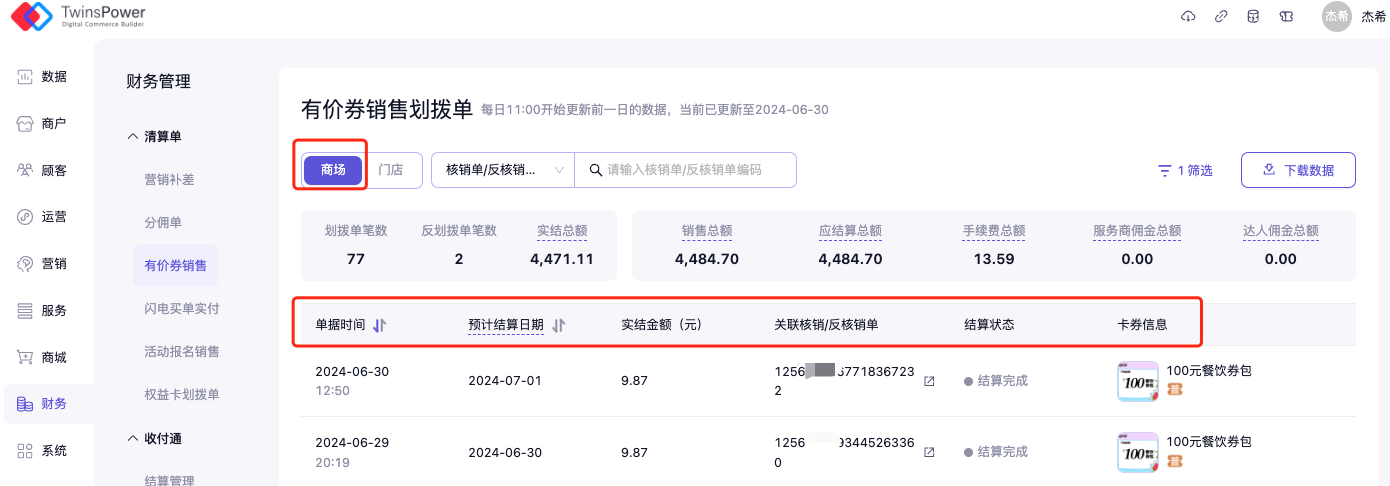
Task: Click 营销补差 link in side menu
Action: pos(169,179)
